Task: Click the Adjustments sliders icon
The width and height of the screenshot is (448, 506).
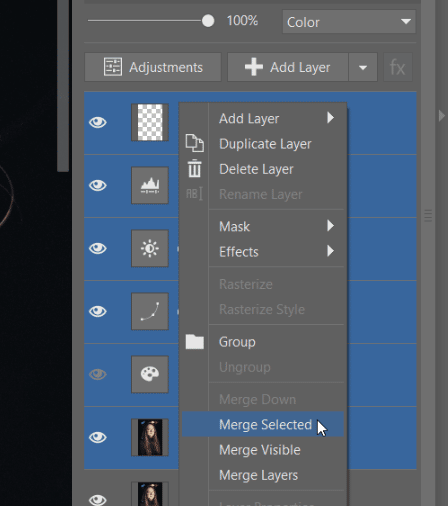Action: [x=113, y=67]
